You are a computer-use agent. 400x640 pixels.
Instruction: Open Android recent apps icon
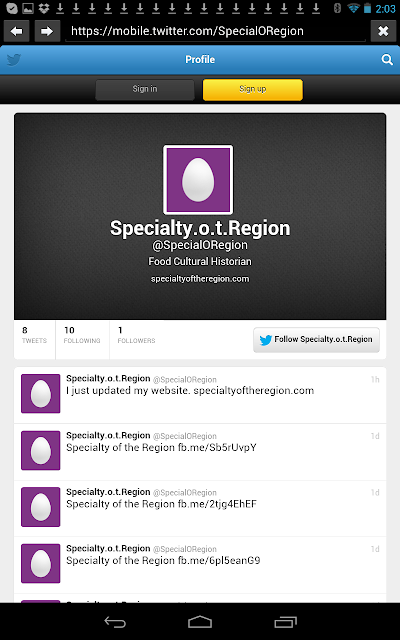(285, 622)
